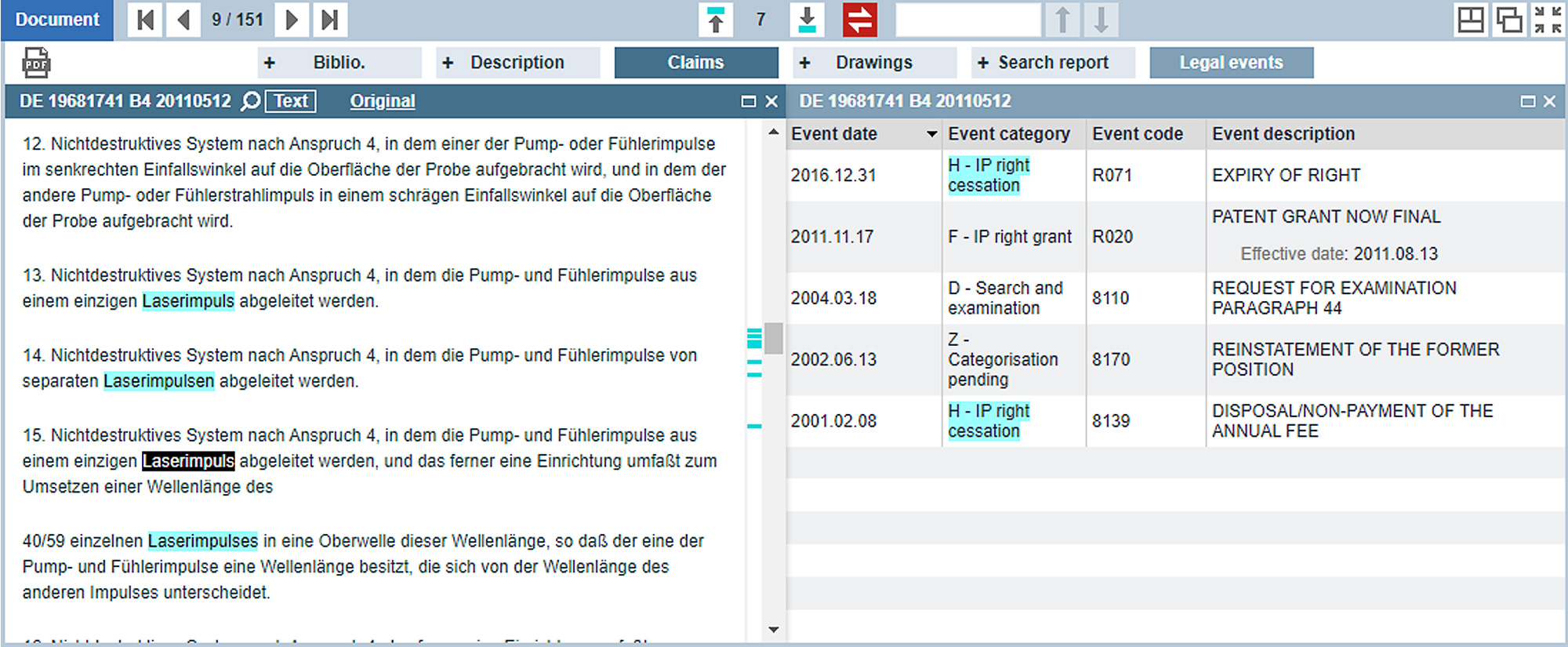Open the Original document link

[x=383, y=101]
